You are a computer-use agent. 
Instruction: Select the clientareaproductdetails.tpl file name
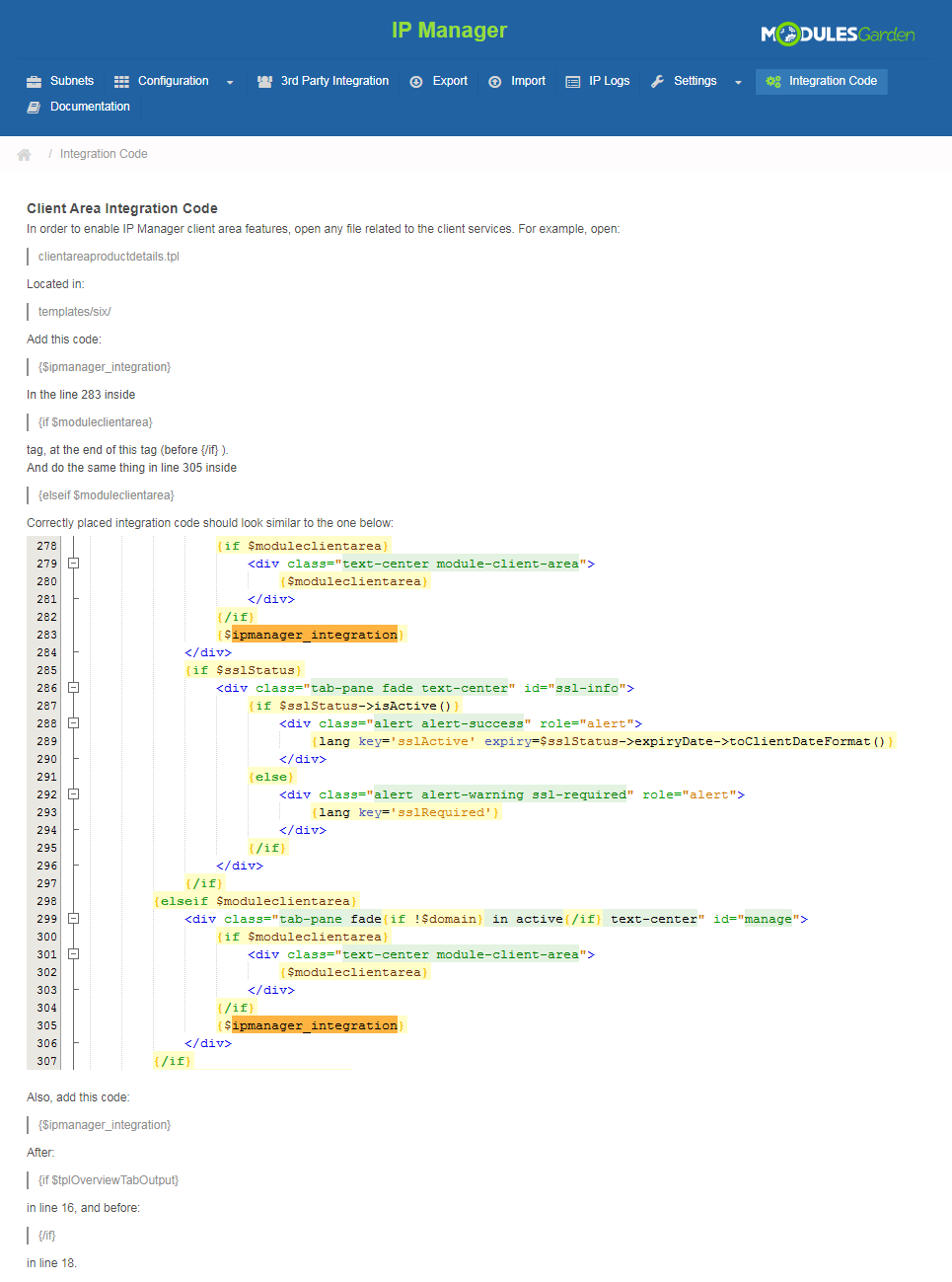(109, 257)
